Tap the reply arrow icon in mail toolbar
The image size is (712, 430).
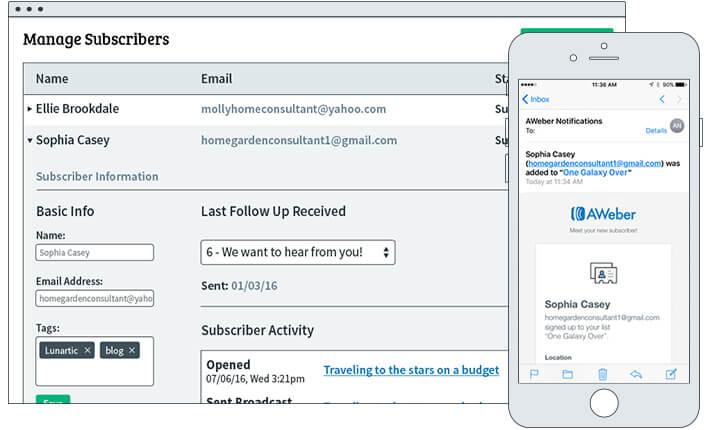click(x=636, y=374)
